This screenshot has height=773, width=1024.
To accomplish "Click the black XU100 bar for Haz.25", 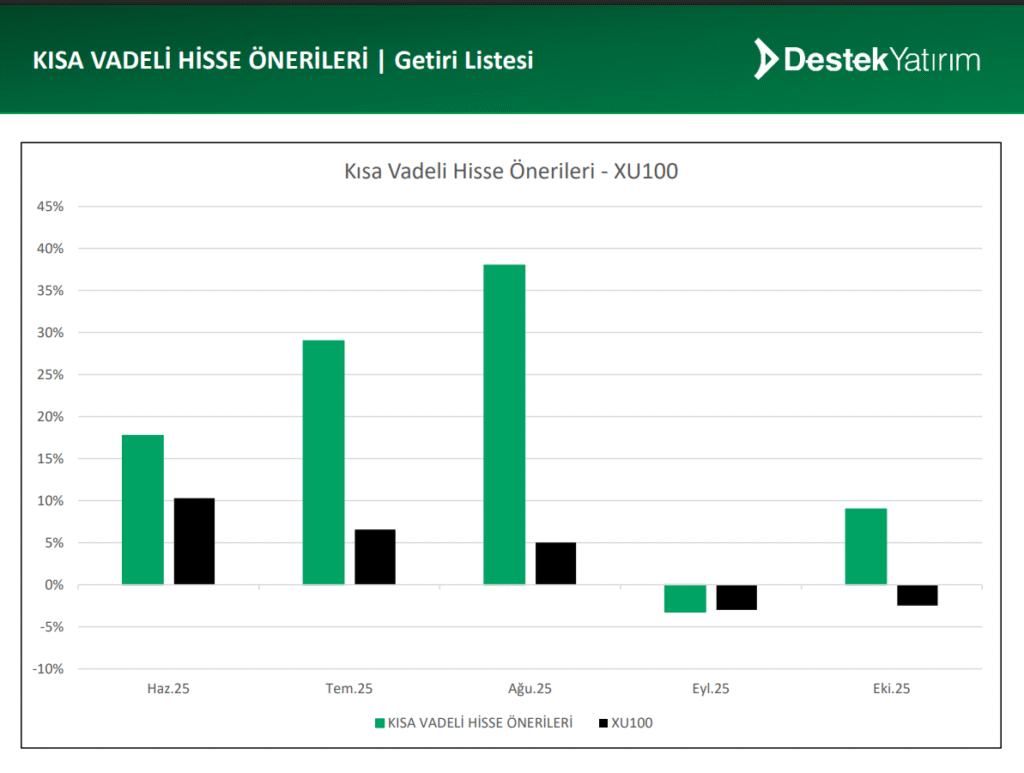I will point(194,541).
